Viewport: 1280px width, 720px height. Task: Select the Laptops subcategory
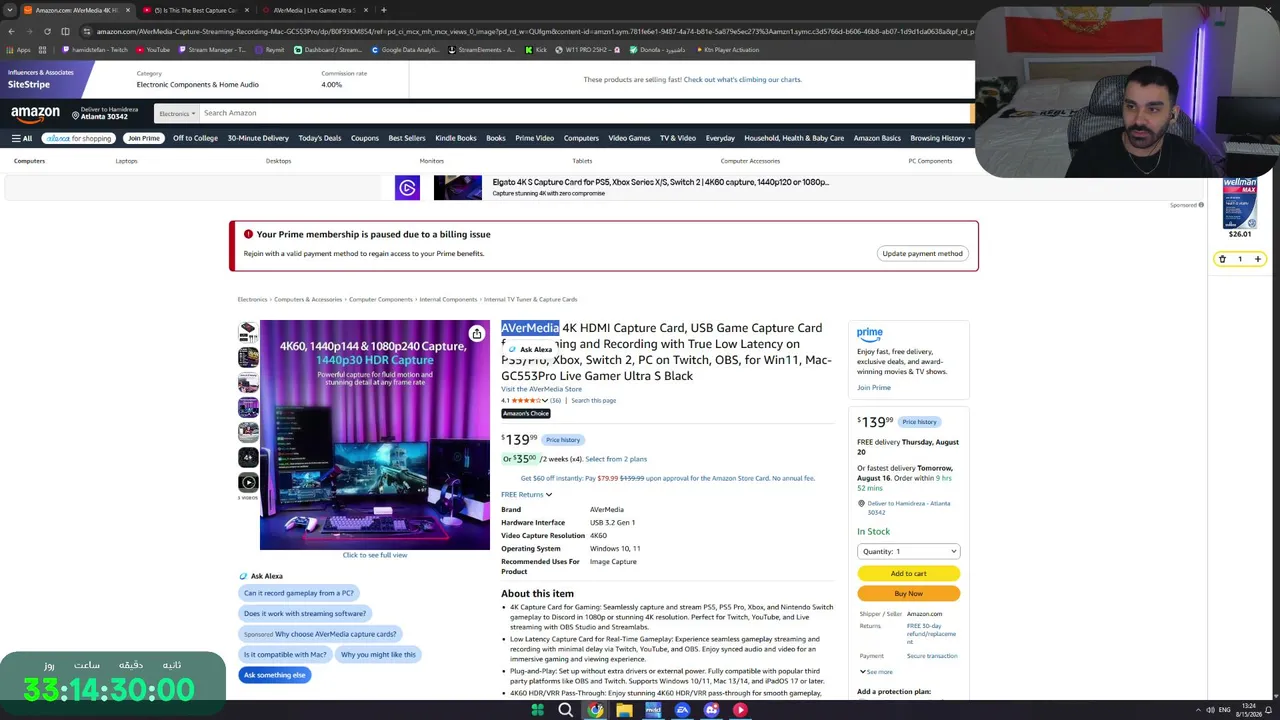[x=126, y=161]
